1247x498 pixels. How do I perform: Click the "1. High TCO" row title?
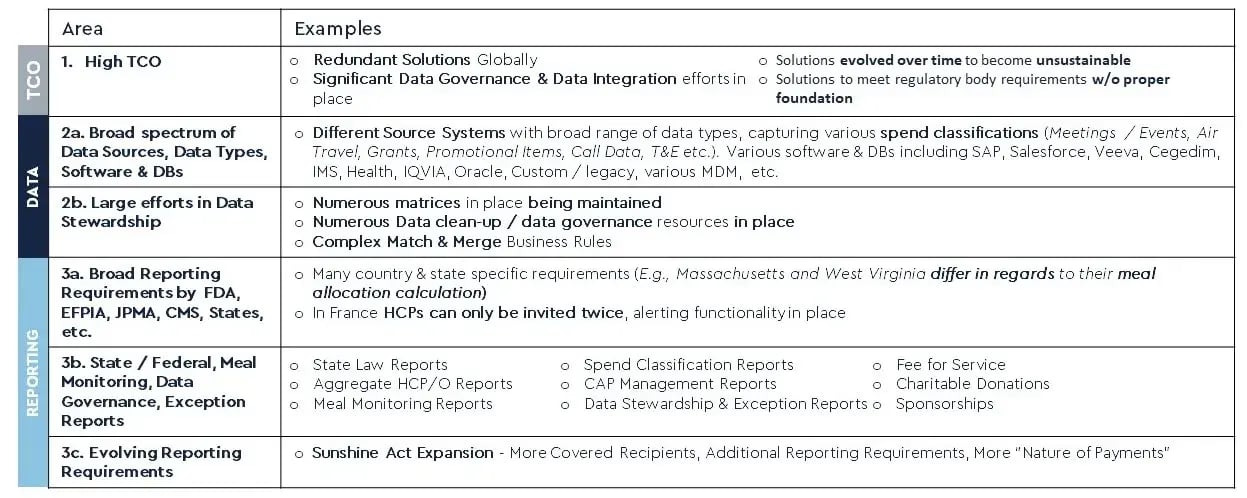111,62
